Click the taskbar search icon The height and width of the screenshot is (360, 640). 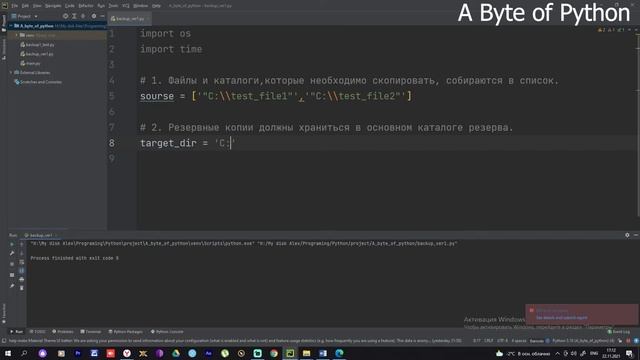pyautogui.click(x=24, y=353)
